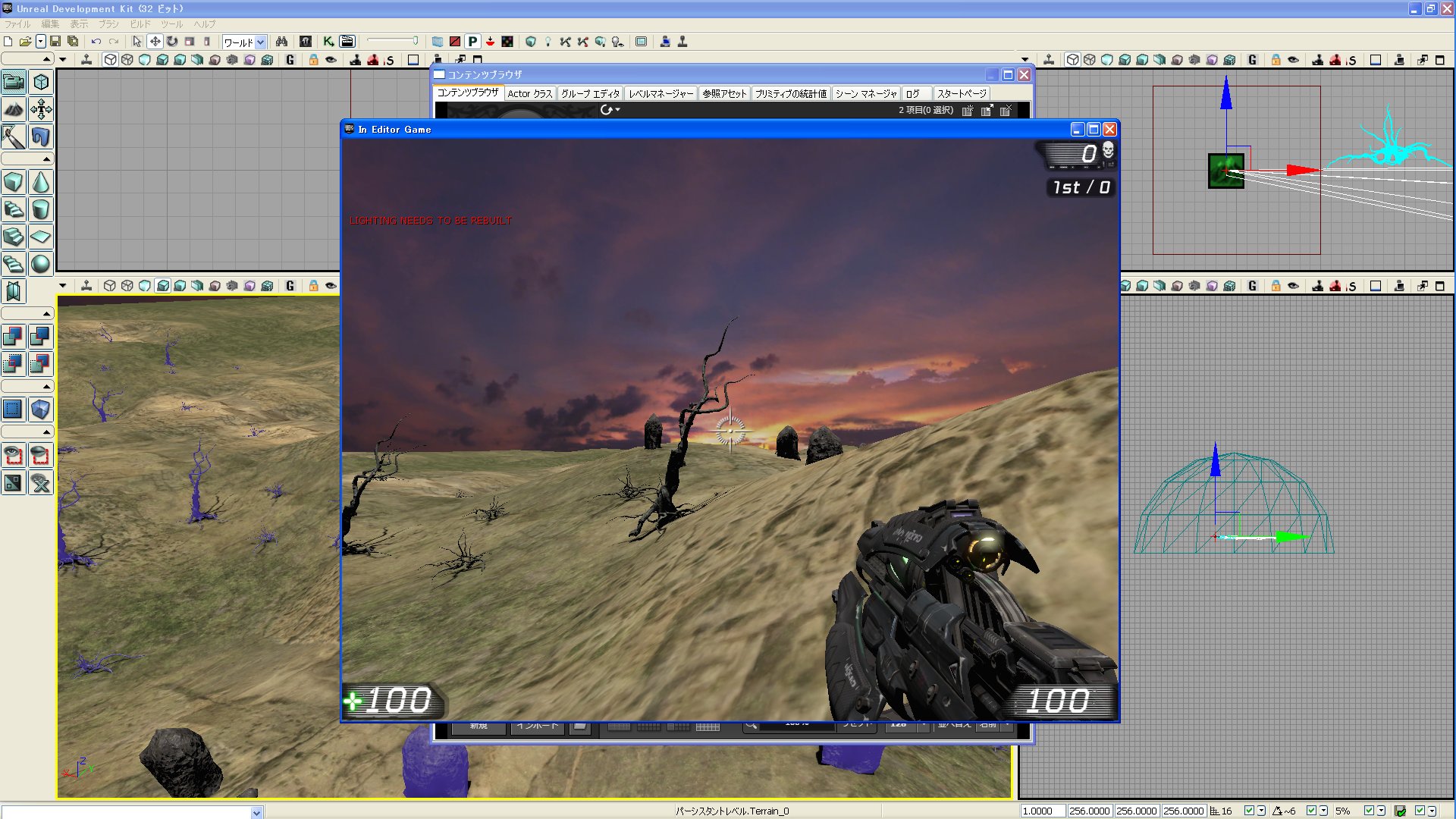
Task: Expand the bottom-left command line dropdown
Action: pos(256,812)
